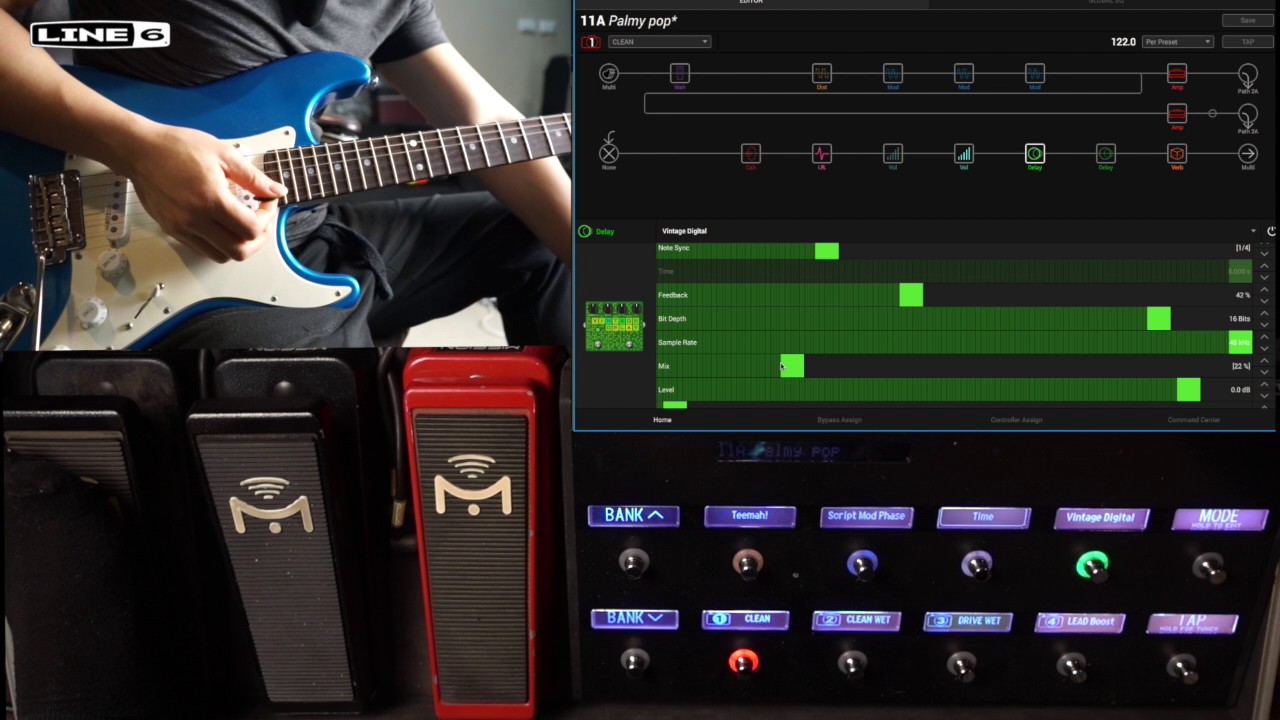This screenshot has height=720, width=1280.
Task: Open the Controller Assign tab
Action: (x=1016, y=420)
